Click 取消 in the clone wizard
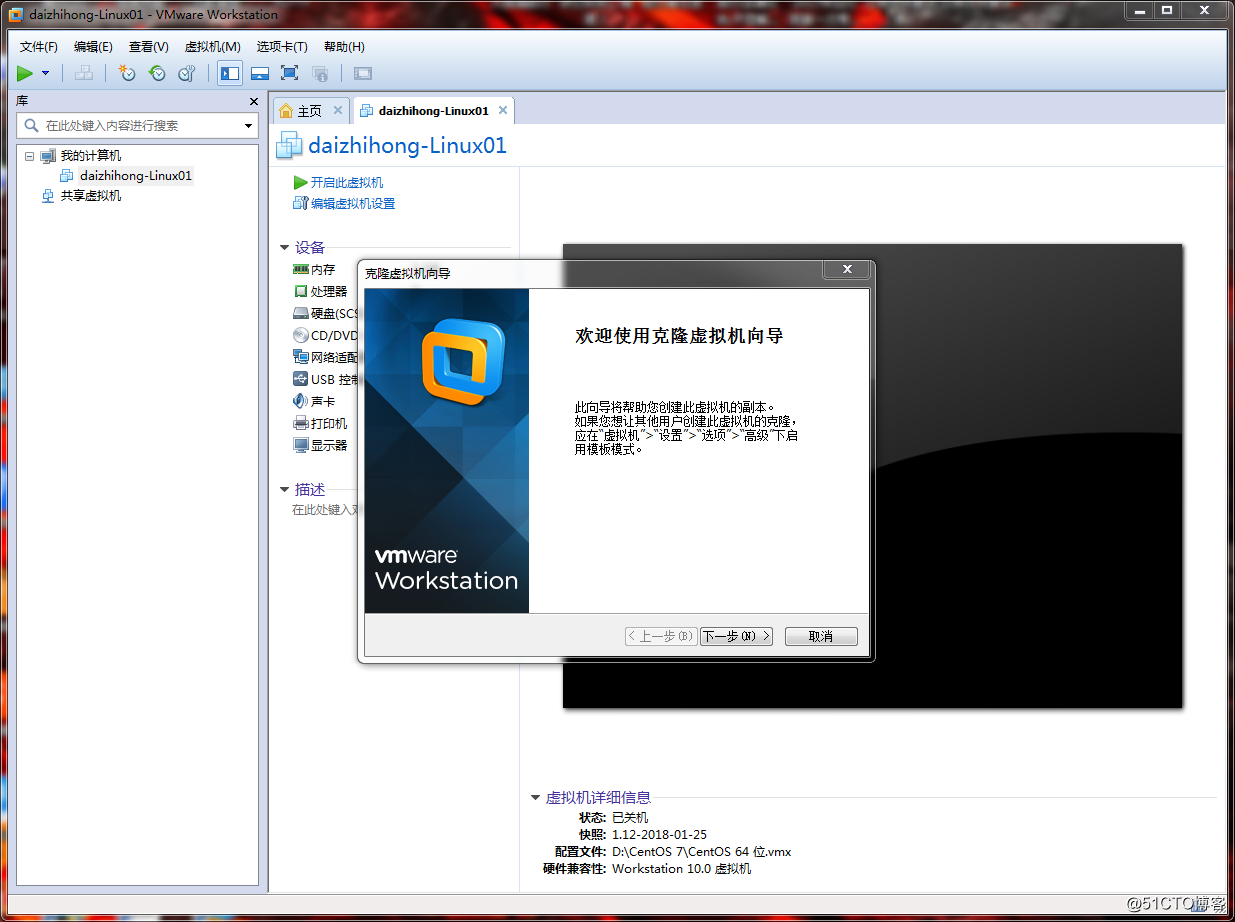The height and width of the screenshot is (922, 1235). pos(821,636)
